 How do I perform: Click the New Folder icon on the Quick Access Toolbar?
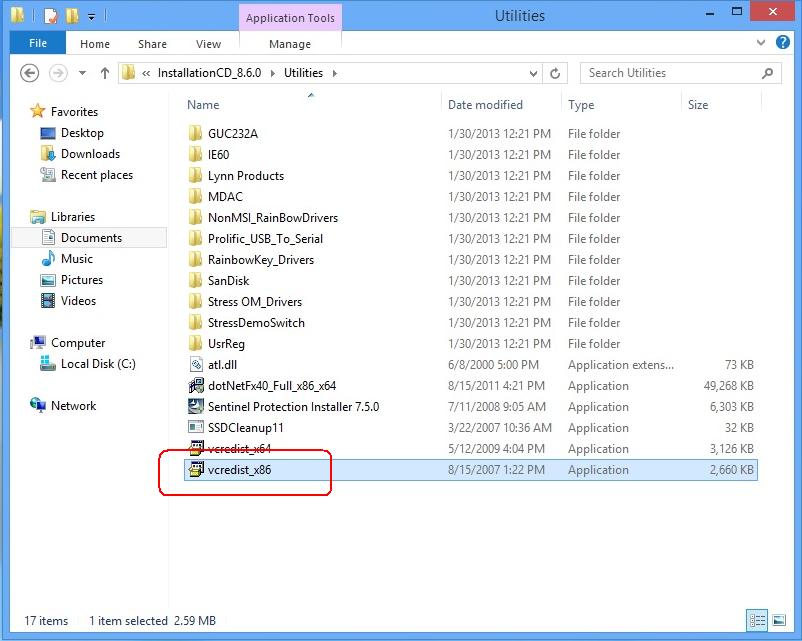(x=72, y=15)
